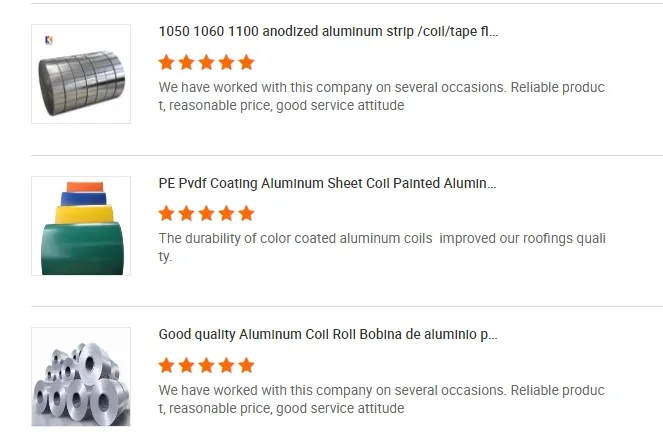The image size is (663, 447).
Task: Click the review text under the anodized aluminum strip
Action: pyautogui.click(x=382, y=96)
